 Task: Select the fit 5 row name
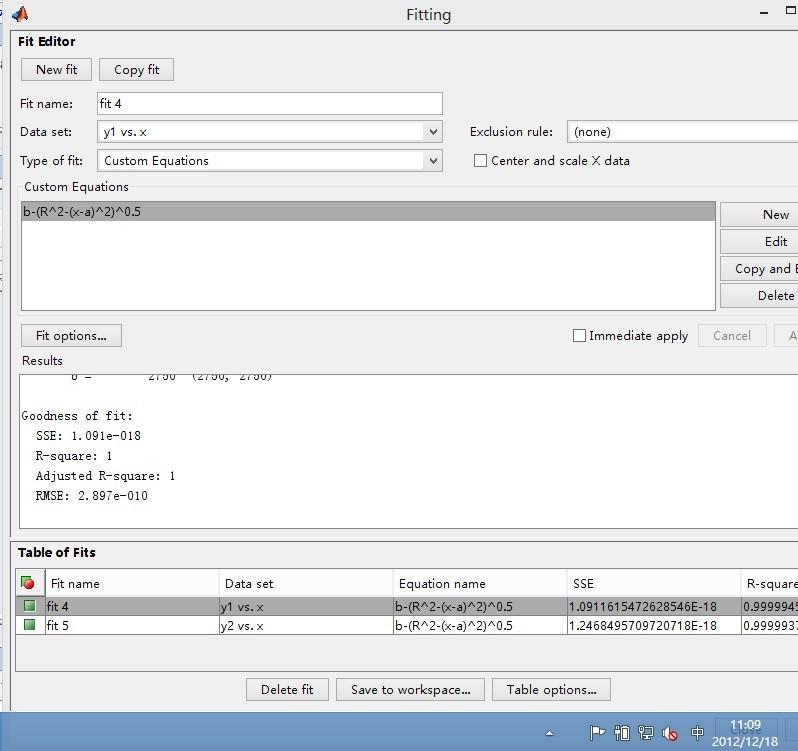click(x=132, y=625)
